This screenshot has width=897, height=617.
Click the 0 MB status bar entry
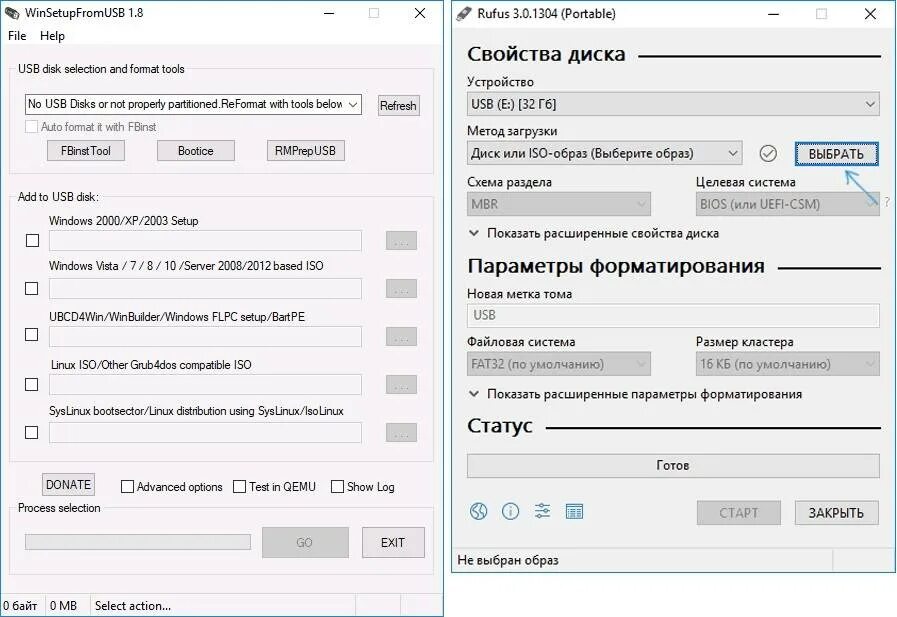coord(63,606)
